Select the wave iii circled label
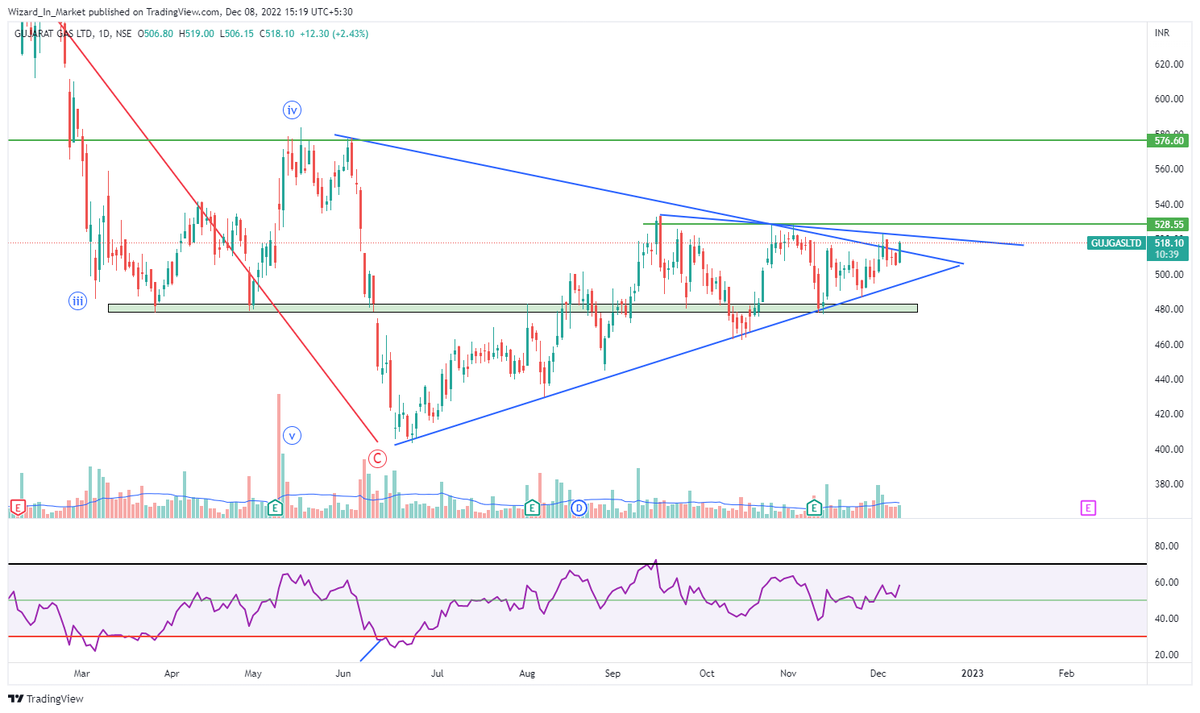This screenshot has height=713, width=1200. (x=77, y=300)
